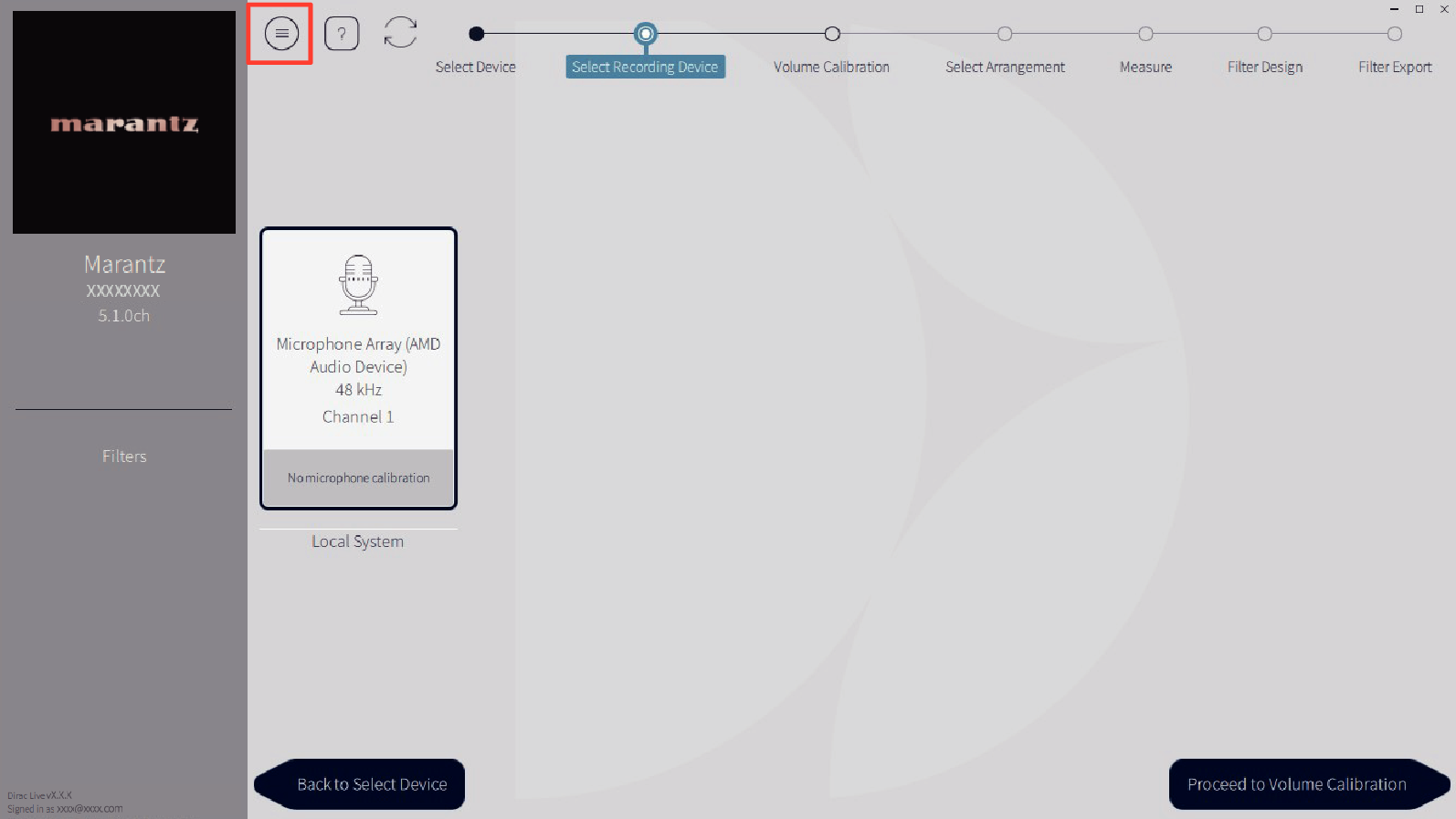Click the Marantz logo image
The width and height of the screenshot is (1456, 819).
(x=124, y=122)
